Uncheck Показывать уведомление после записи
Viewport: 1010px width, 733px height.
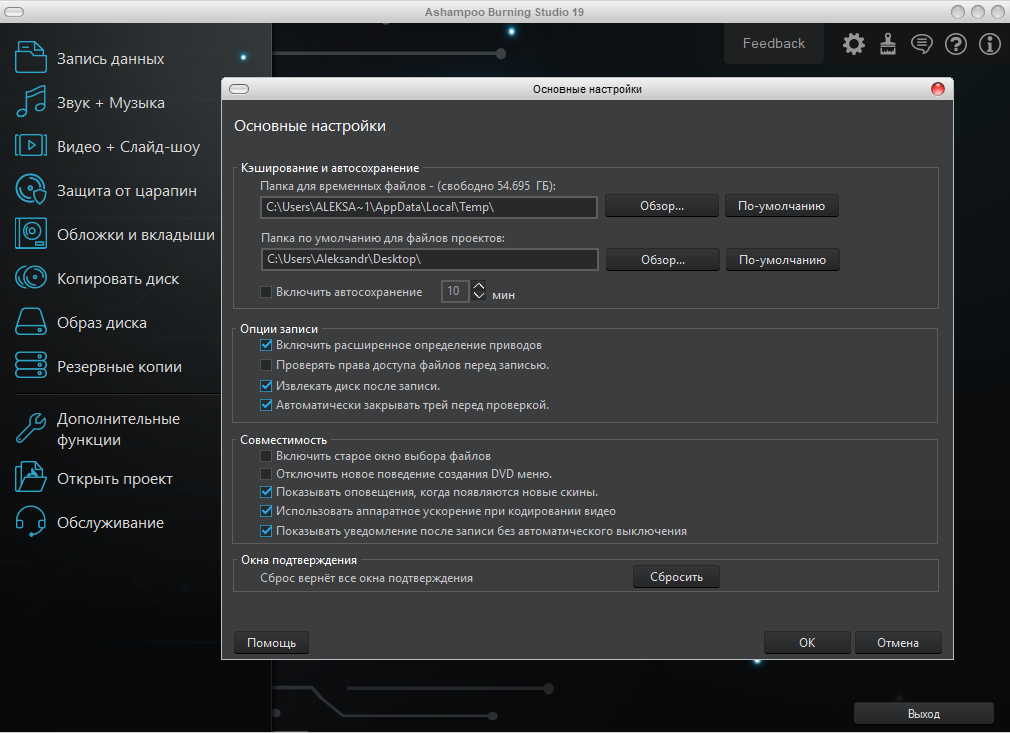(265, 531)
